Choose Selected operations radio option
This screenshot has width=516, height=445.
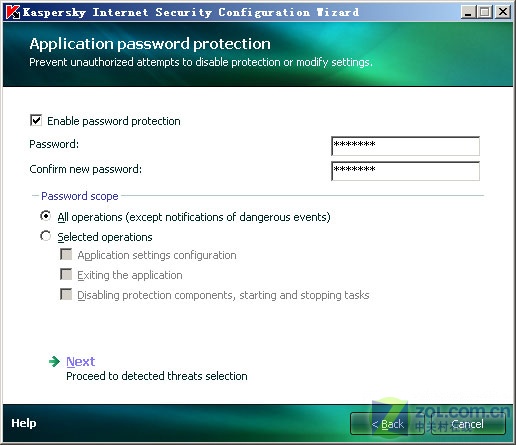pyautogui.click(x=45, y=236)
